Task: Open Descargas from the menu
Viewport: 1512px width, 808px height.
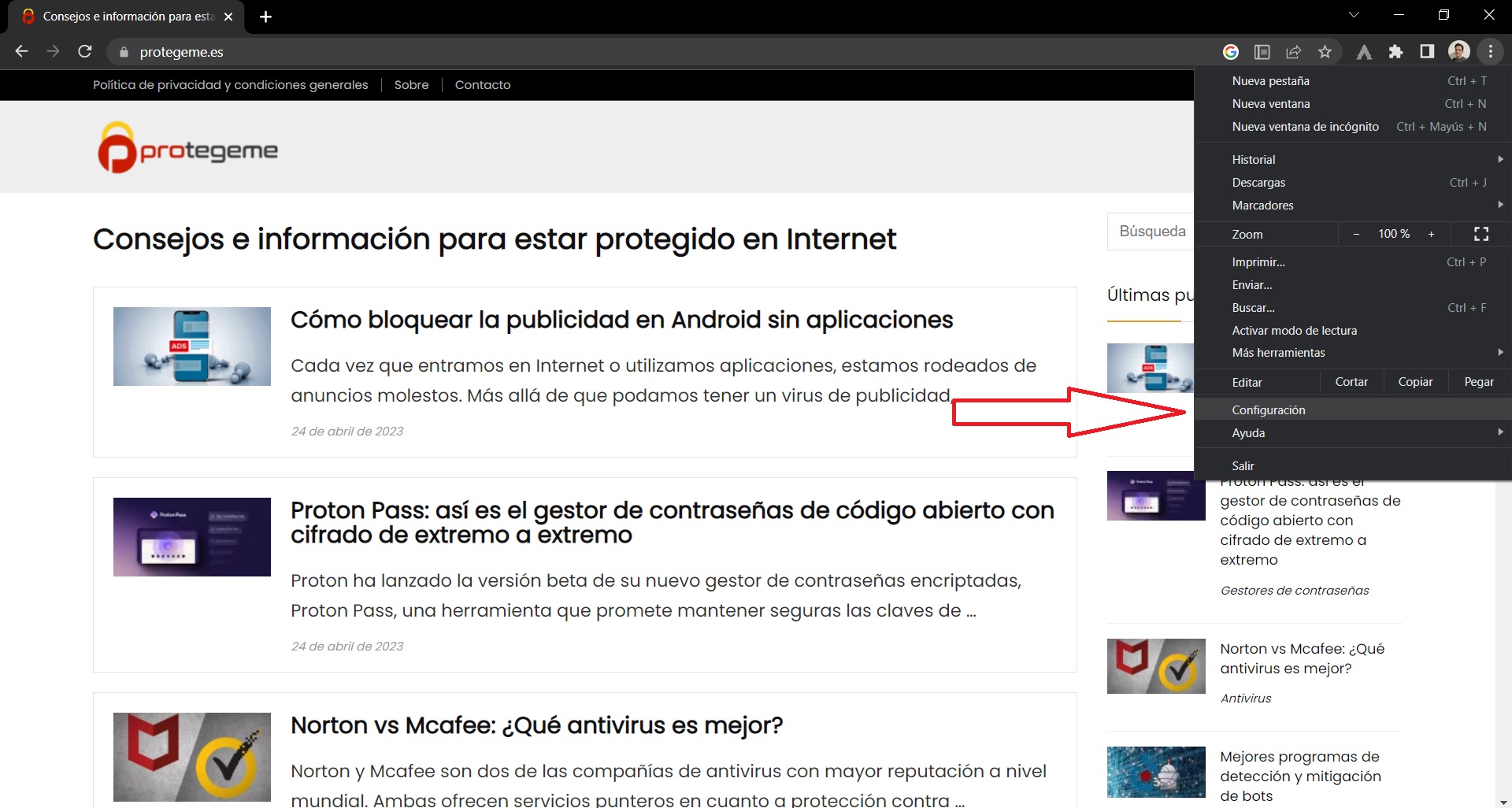Action: pyautogui.click(x=1353, y=183)
